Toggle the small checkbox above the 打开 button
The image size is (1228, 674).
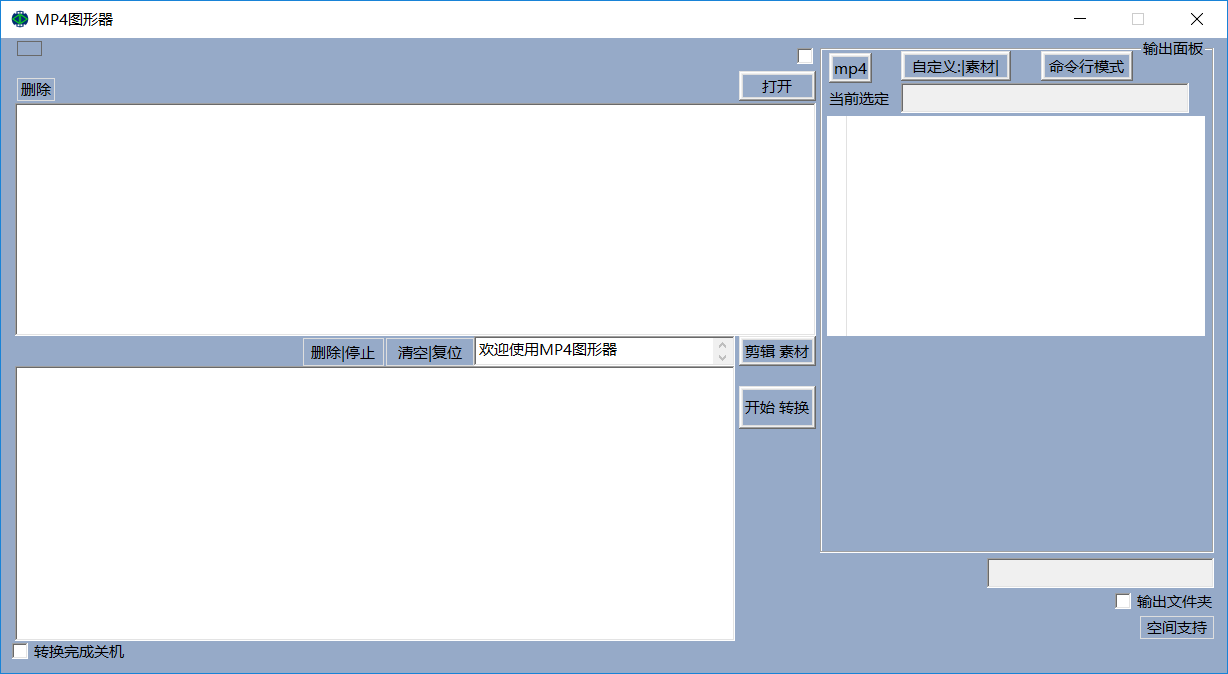pos(806,56)
